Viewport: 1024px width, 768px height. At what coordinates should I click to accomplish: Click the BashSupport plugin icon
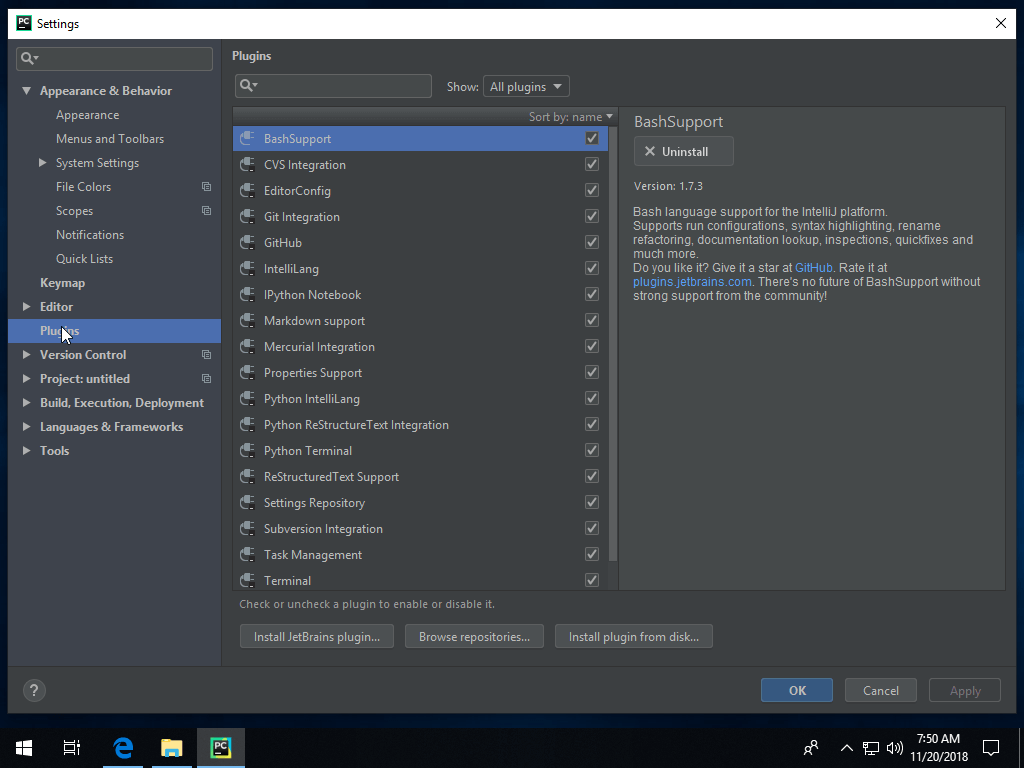(x=248, y=138)
